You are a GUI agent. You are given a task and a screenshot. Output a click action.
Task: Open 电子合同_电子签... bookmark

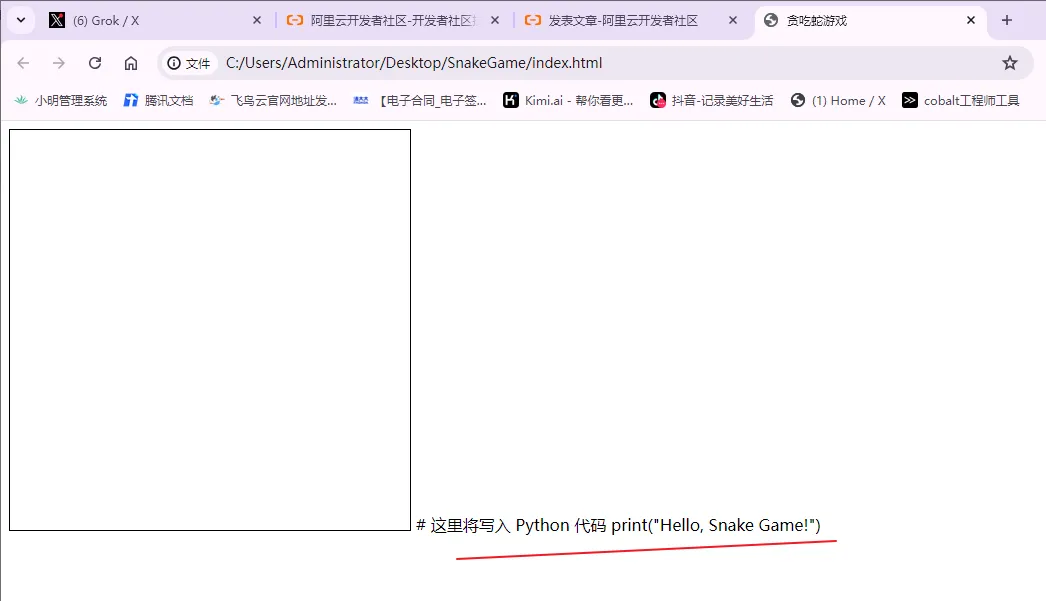[420, 101]
